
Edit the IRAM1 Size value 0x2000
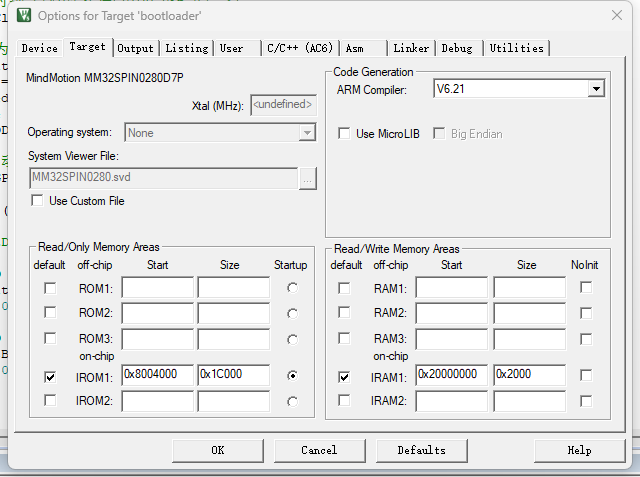pyautogui.click(x=530, y=375)
